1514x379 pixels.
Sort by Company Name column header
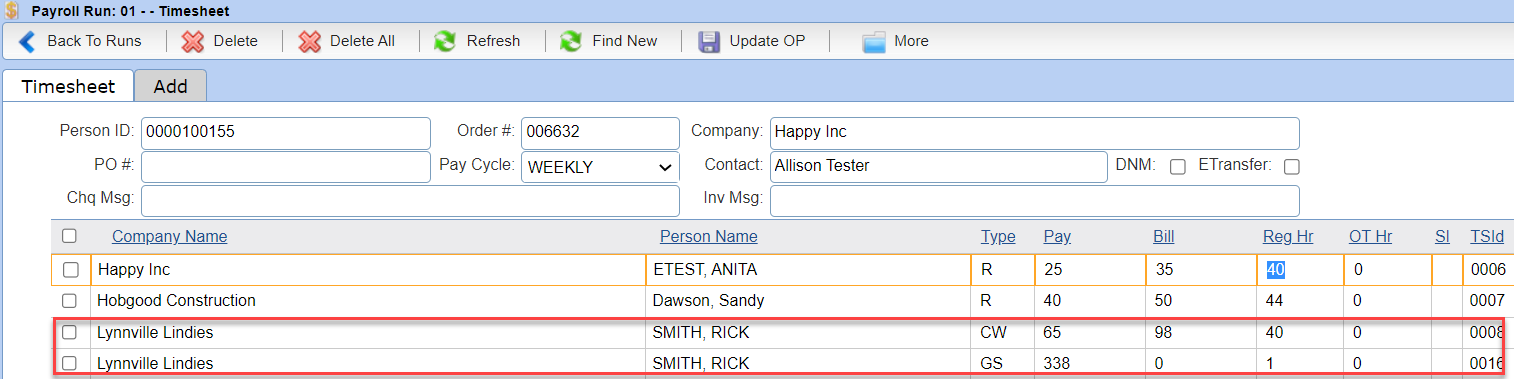(169, 237)
